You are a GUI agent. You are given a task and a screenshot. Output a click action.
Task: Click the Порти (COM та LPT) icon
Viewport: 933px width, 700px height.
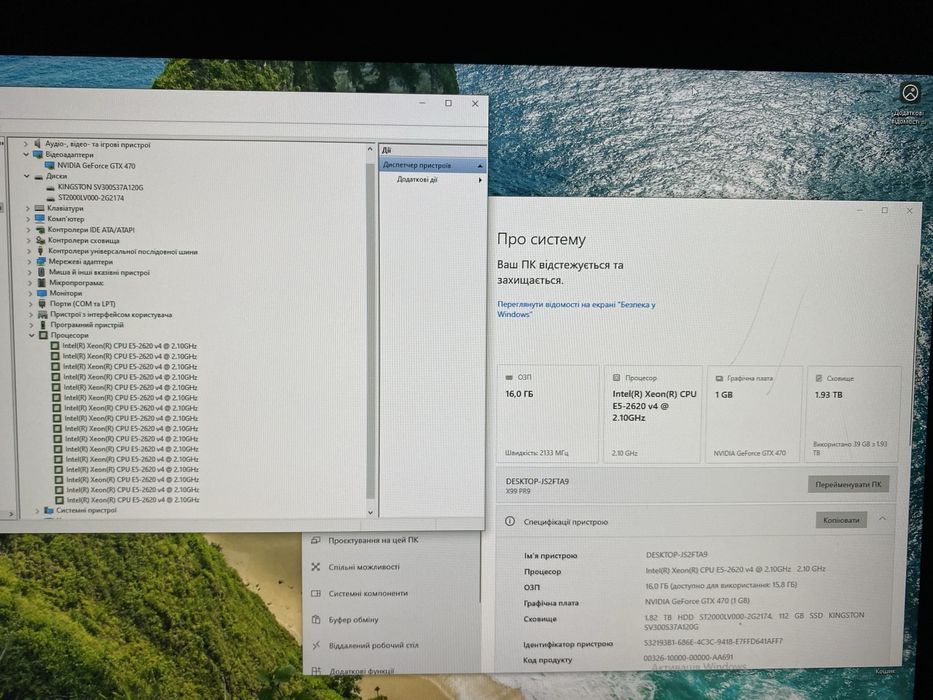pos(42,304)
